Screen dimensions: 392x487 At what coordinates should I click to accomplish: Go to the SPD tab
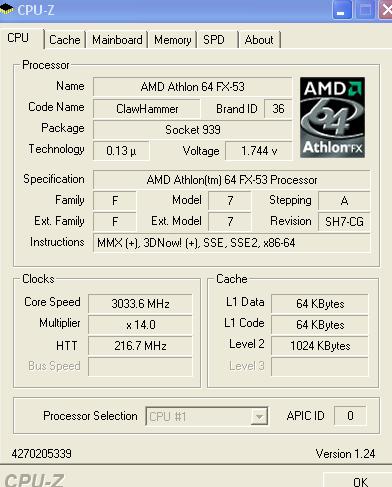click(x=214, y=40)
